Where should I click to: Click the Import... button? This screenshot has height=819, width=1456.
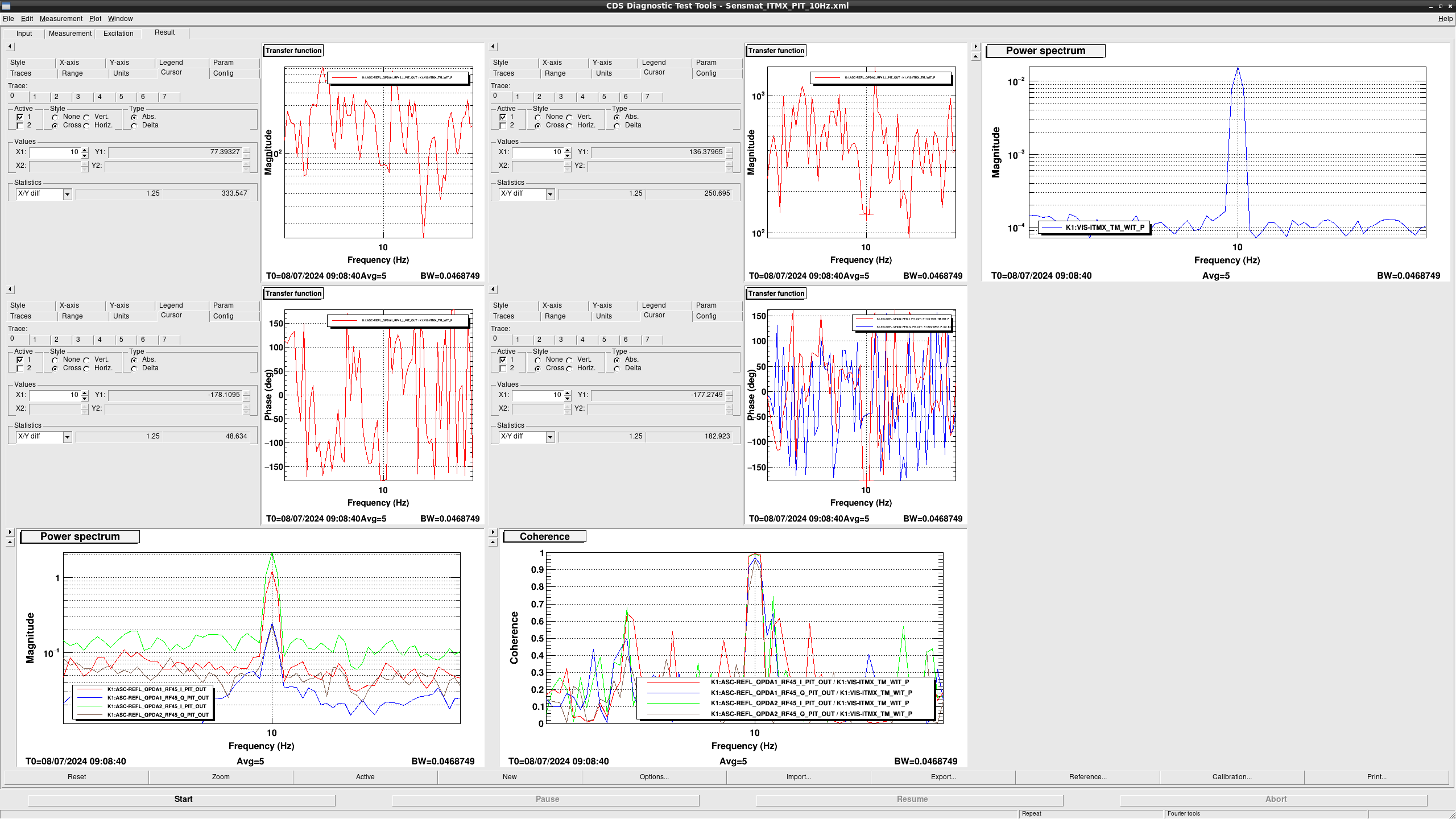[x=799, y=777]
